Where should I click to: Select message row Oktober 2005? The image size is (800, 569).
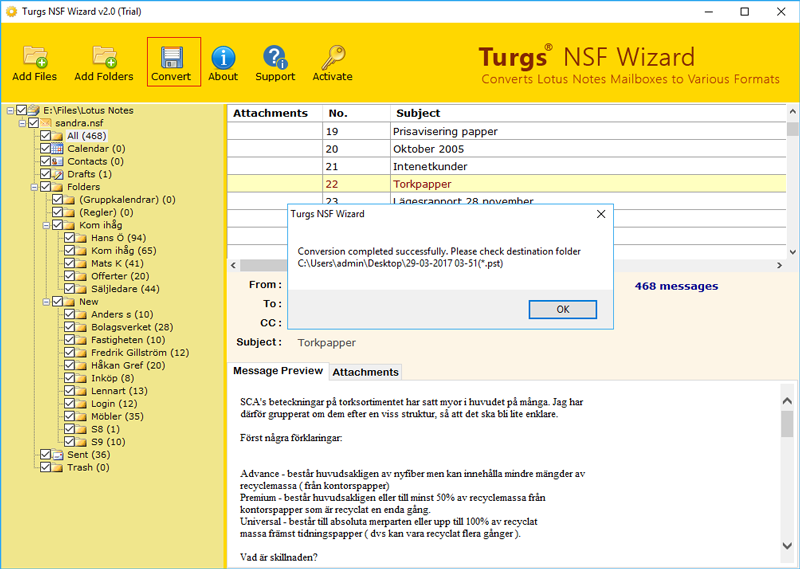coord(507,149)
